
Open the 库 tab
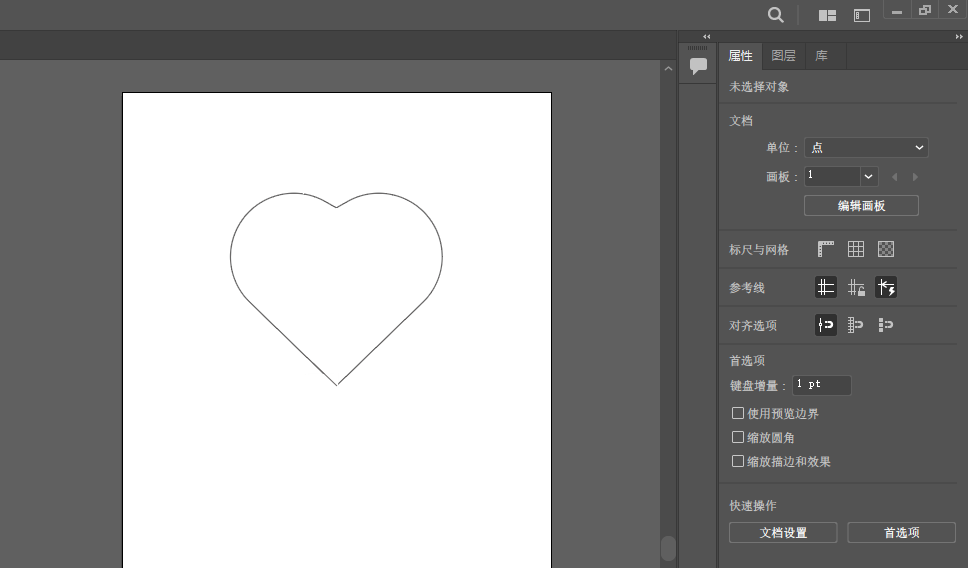pyautogui.click(x=821, y=56)
